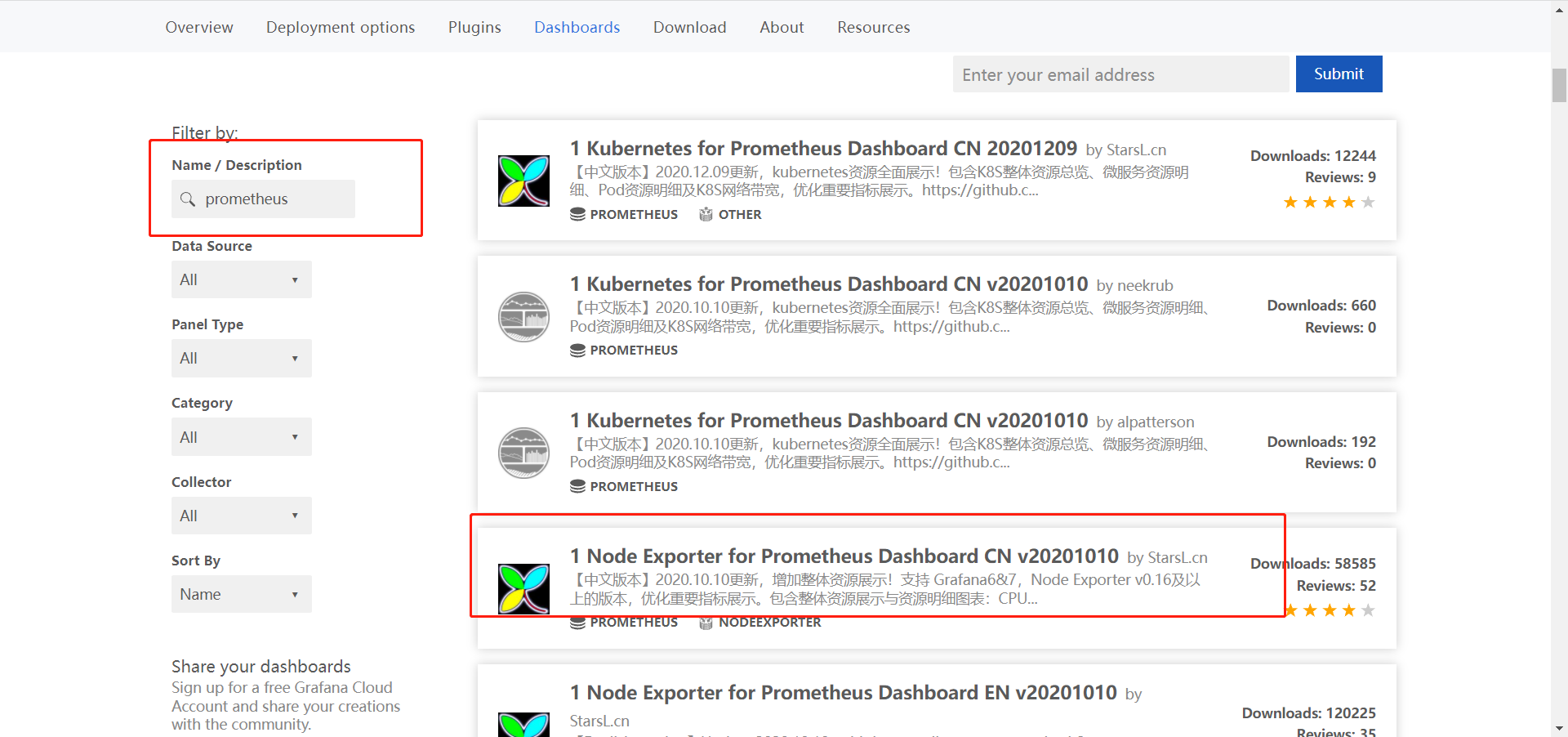Click third rating star on Node Exporter CN card
The width and height of the screenshot is (1568, 737).
point(1330,610)
